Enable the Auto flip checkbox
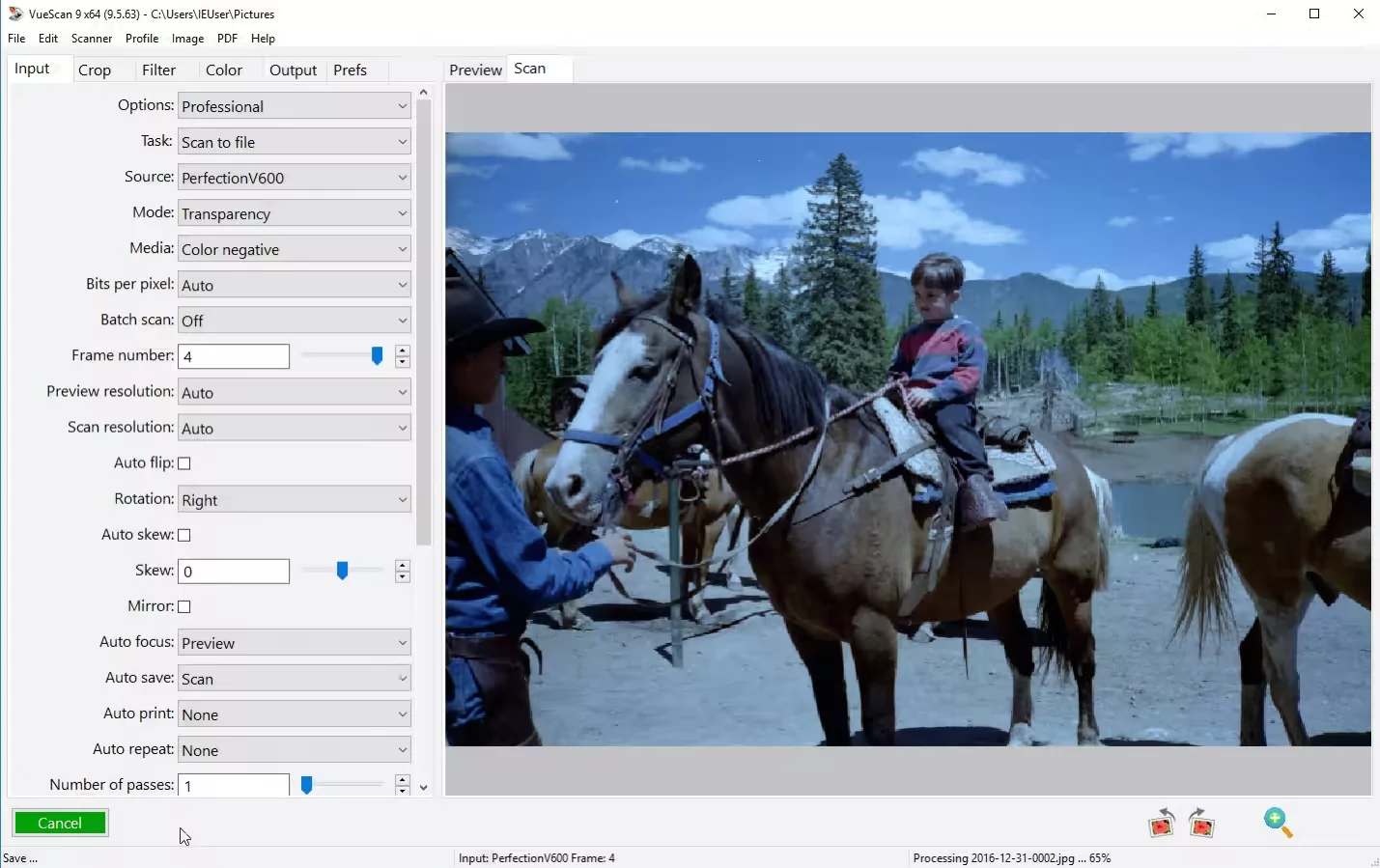1380x868 pixels. 184,463
